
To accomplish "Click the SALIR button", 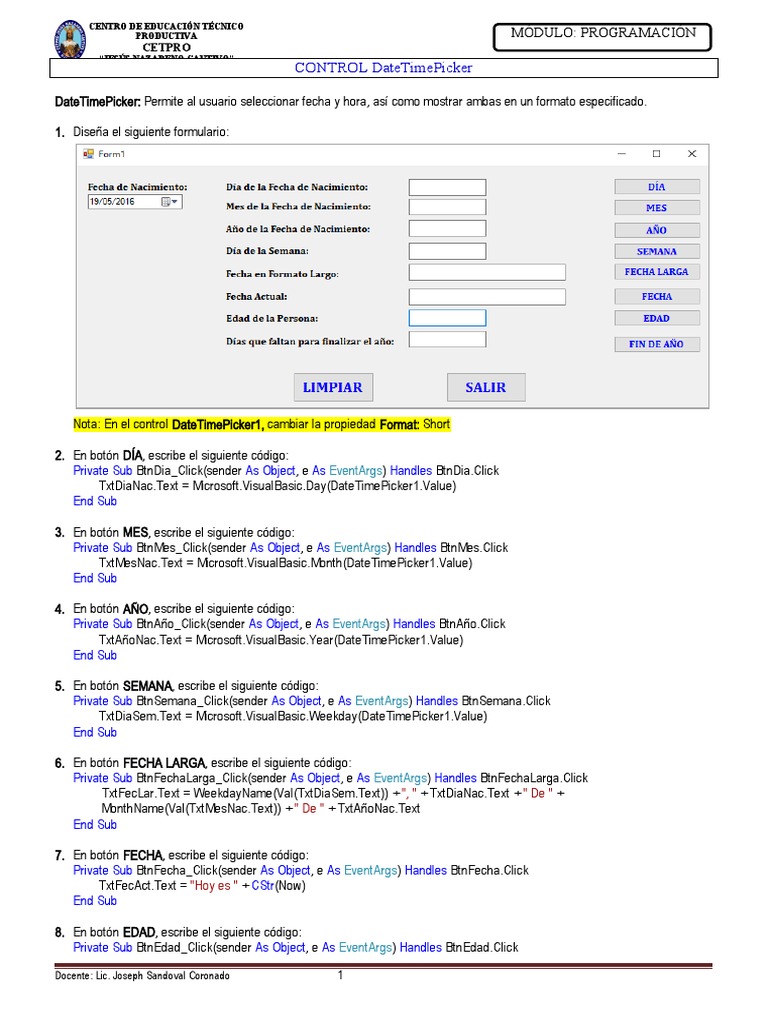I will pos(486,387).
